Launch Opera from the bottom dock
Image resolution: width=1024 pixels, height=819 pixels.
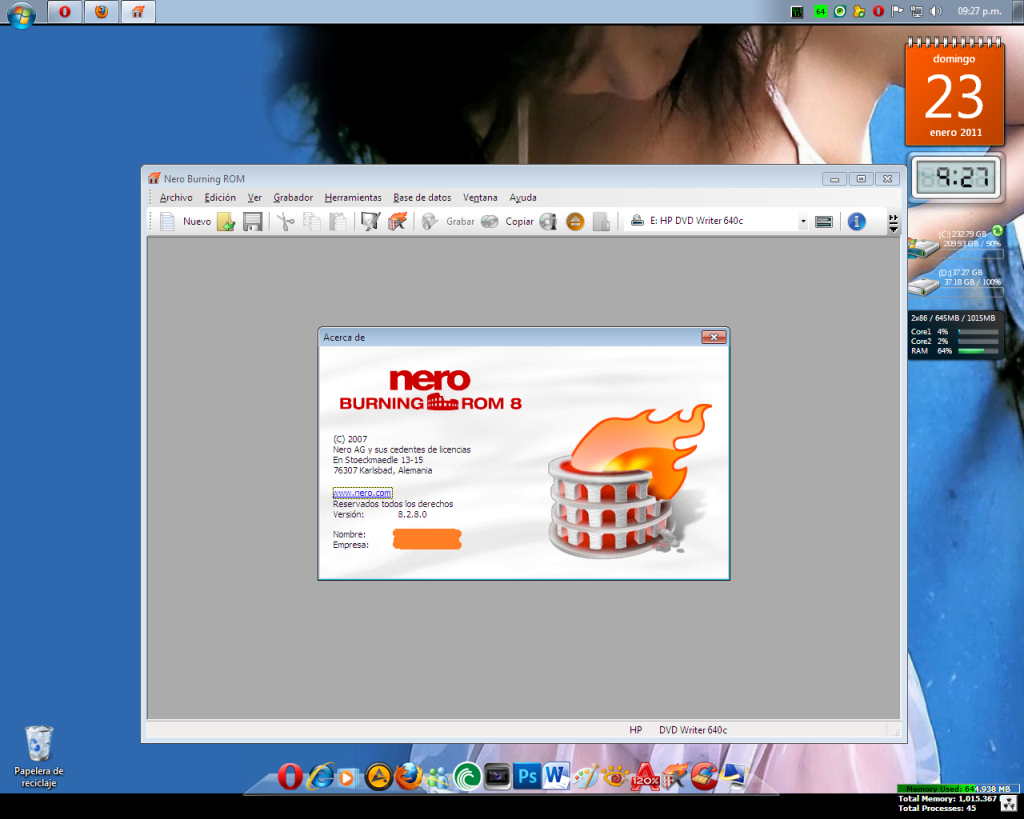[x=290, y=777]
